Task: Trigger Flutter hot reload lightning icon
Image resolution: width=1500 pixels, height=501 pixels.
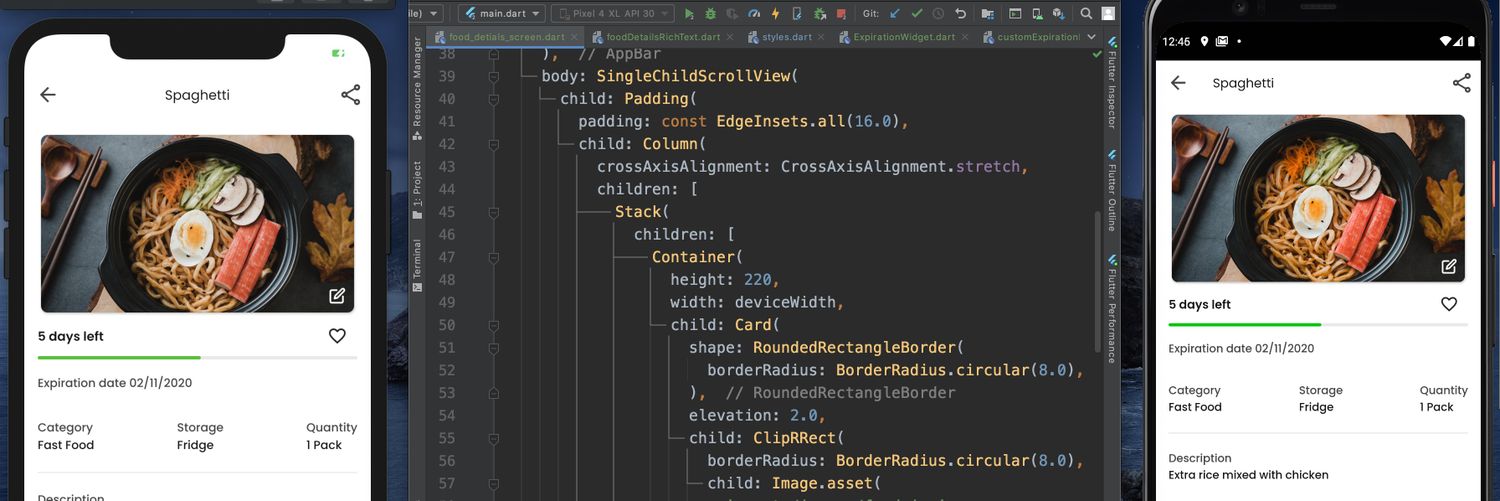Action: [x=775, y=14]
